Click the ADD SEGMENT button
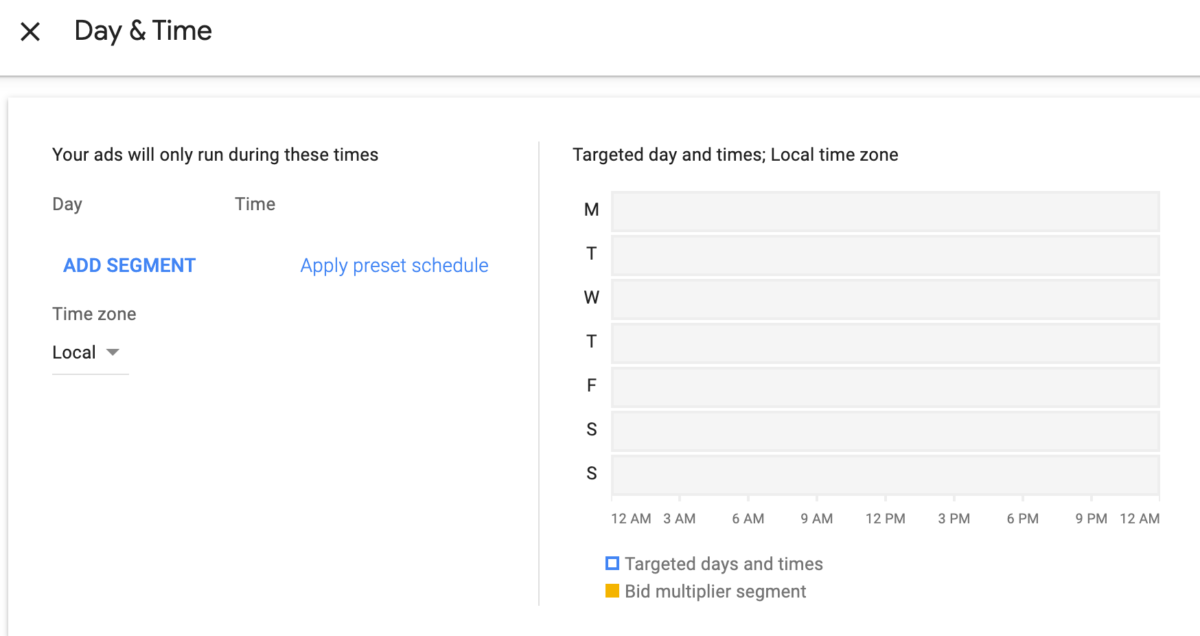 click(x=129, y=265)
